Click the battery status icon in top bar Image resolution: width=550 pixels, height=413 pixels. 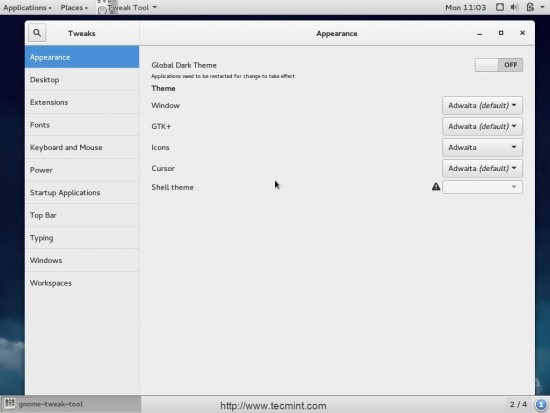[530, 7]
